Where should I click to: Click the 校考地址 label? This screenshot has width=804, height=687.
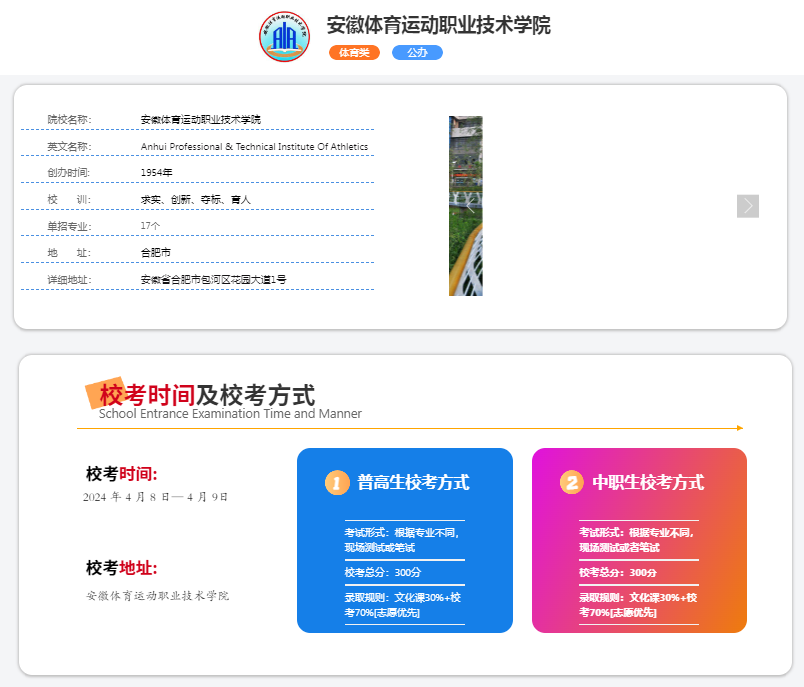[x=122, y=568]
